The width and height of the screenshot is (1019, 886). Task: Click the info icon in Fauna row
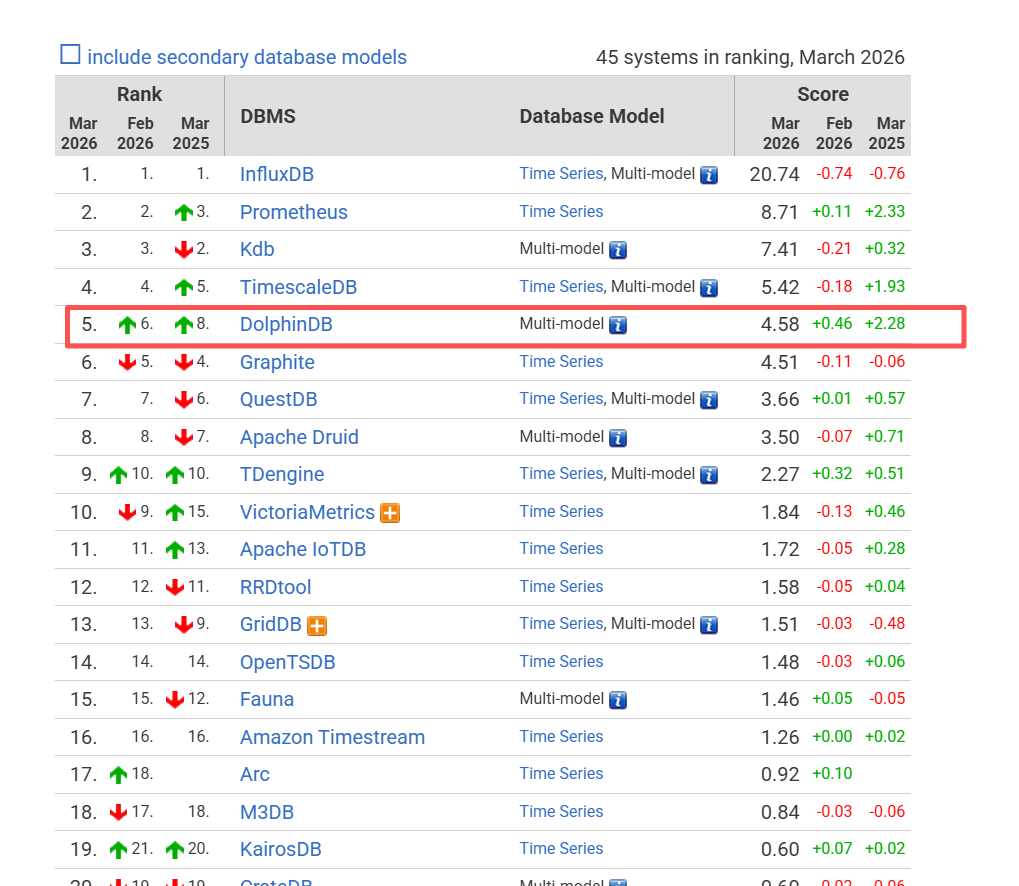[618, 700]
